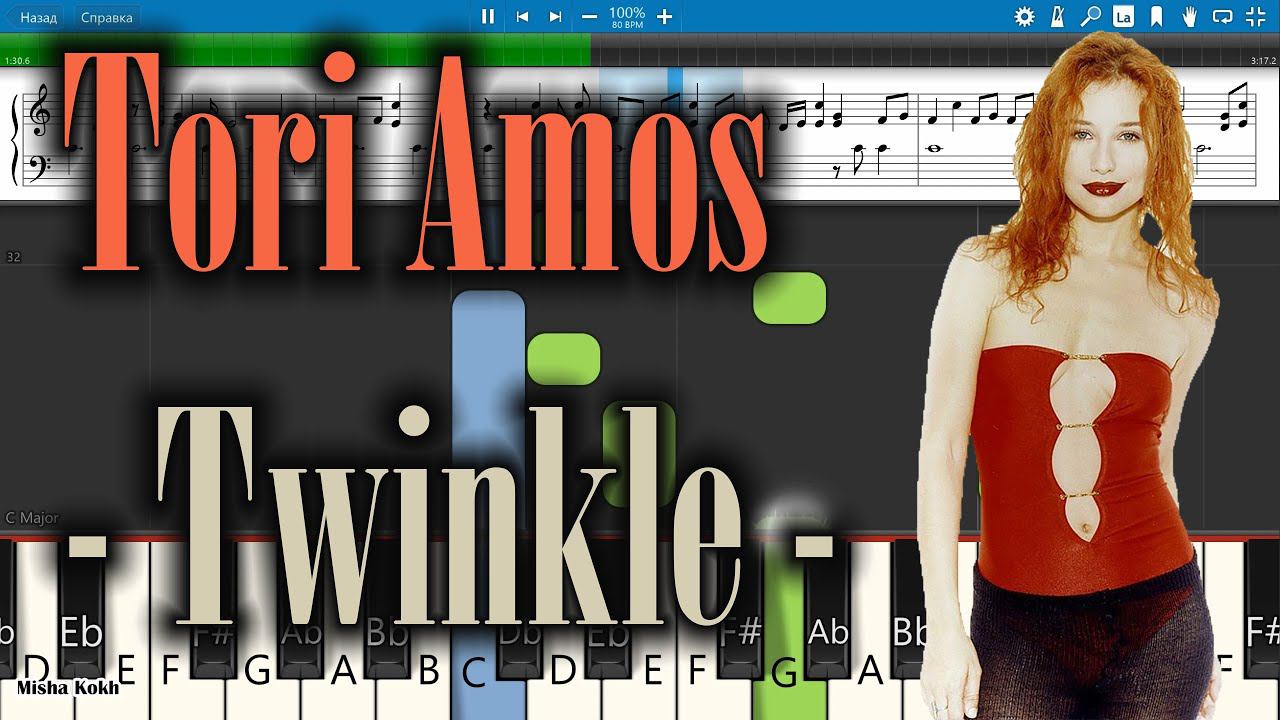Open the zoom magnifier tool
The height and width of the screenshot is (720, 1280).
click(x=1091, y=16)
